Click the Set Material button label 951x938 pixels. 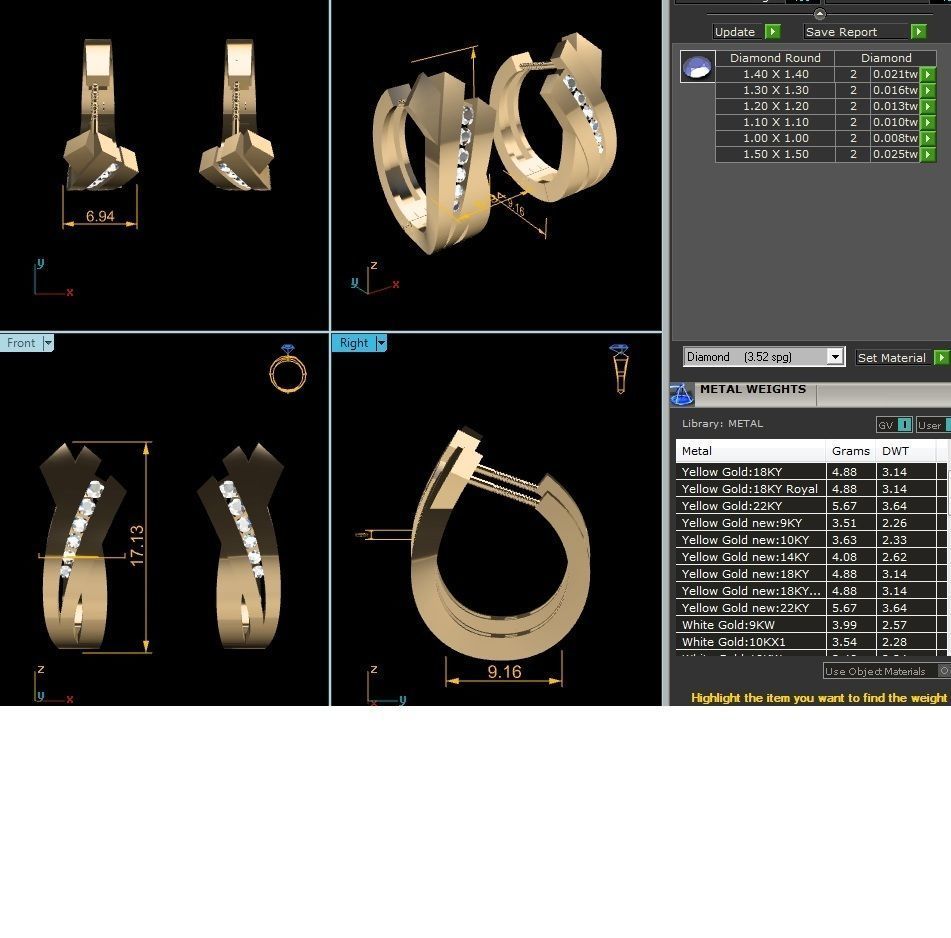pos(892,358)
